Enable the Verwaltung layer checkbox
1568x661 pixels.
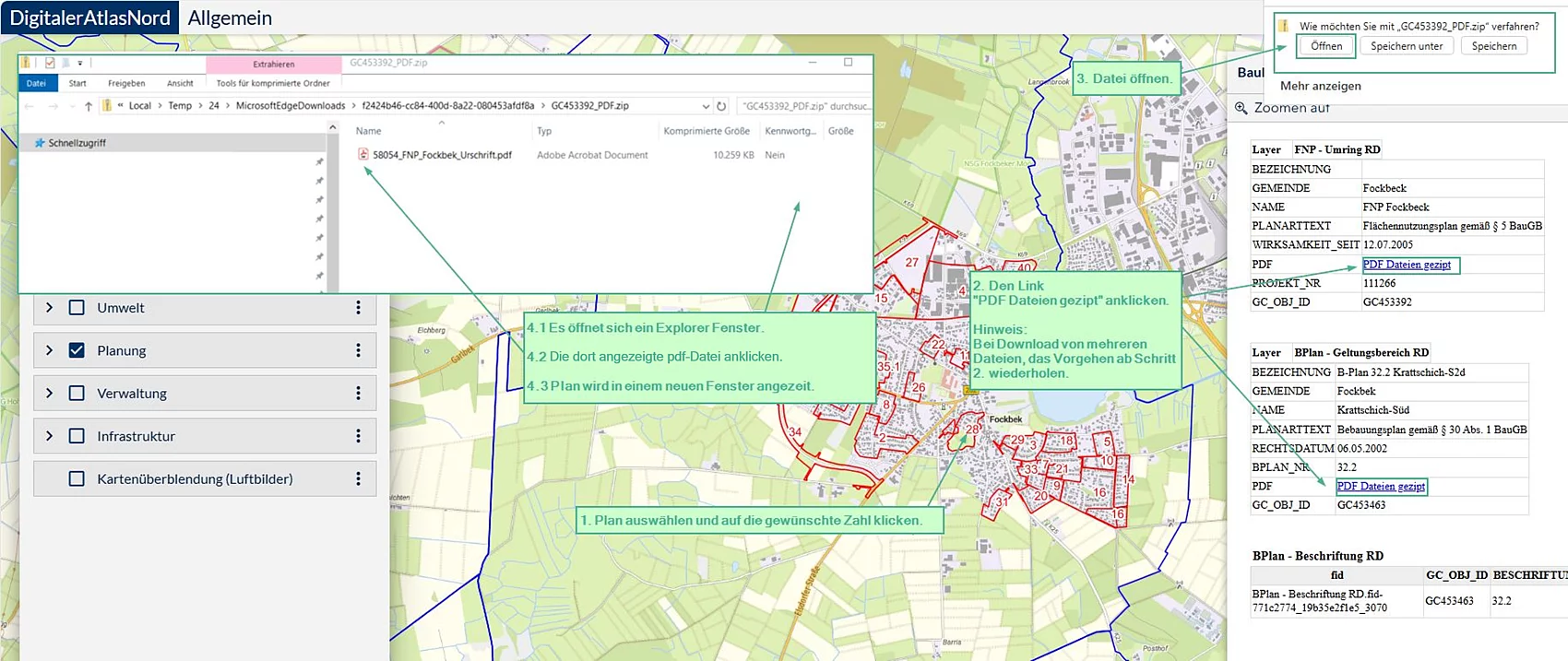coord(77,394)
